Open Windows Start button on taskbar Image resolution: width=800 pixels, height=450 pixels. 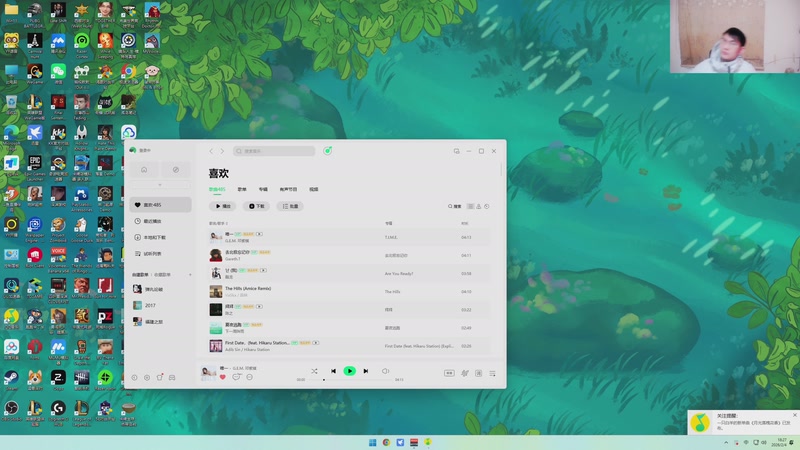click(372, 442)
